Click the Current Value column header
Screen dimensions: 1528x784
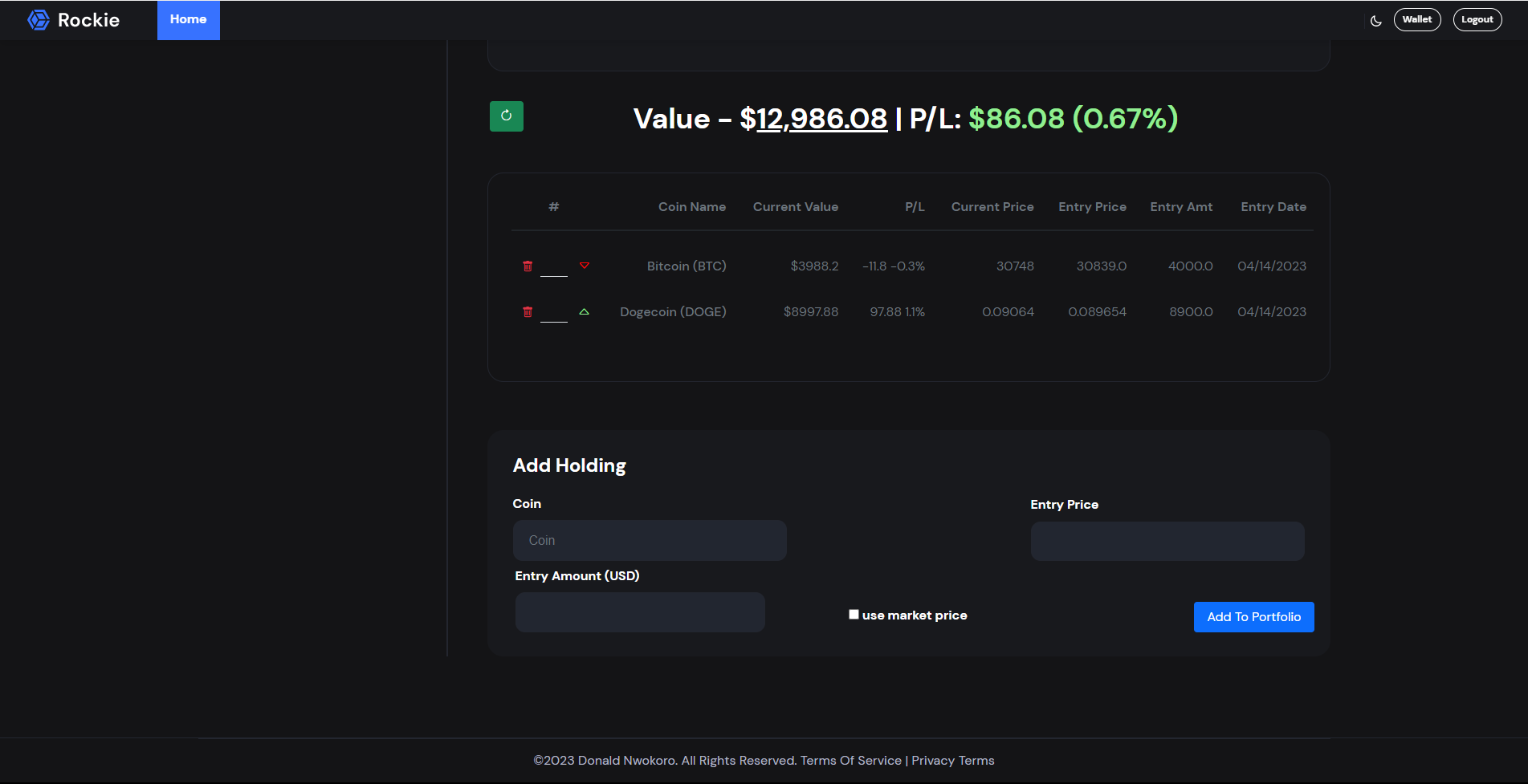[796, 207]
